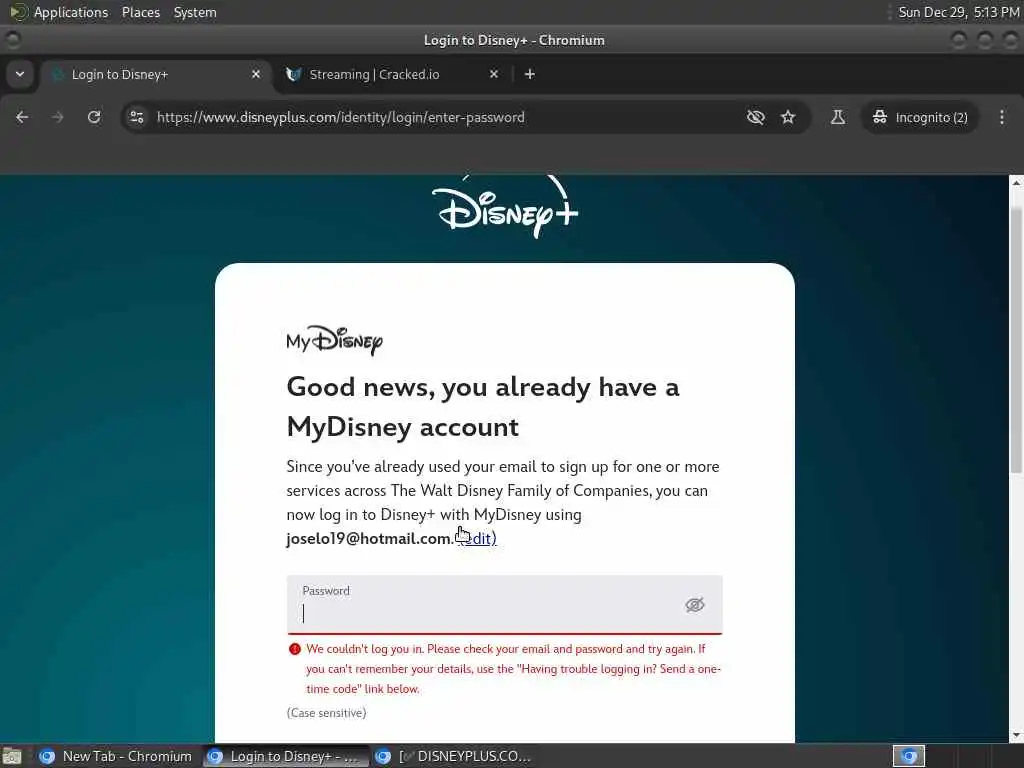
Task: Click the 'We couldn't log you in' error message
Action: click(x=513, y=669)
